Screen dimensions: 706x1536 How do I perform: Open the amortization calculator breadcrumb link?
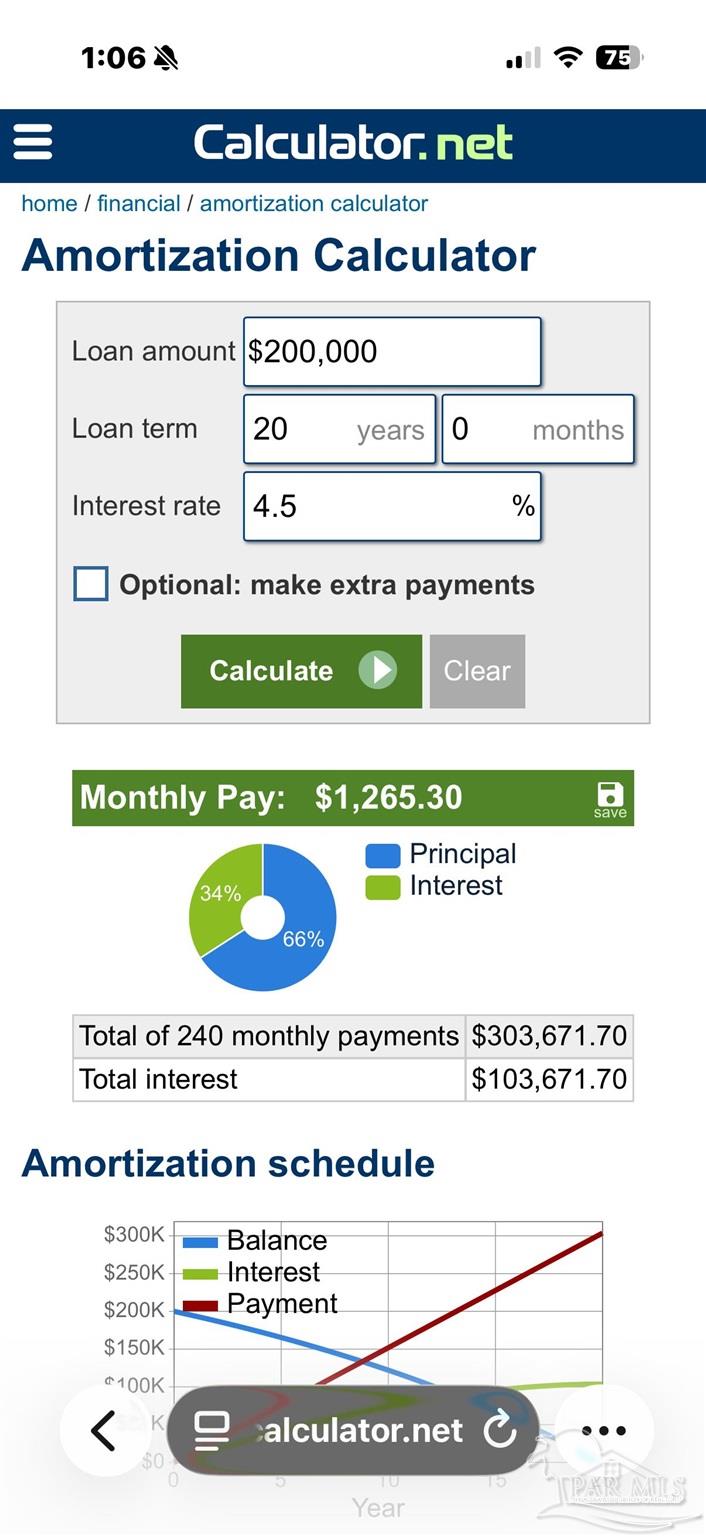[x=314, y=204]
